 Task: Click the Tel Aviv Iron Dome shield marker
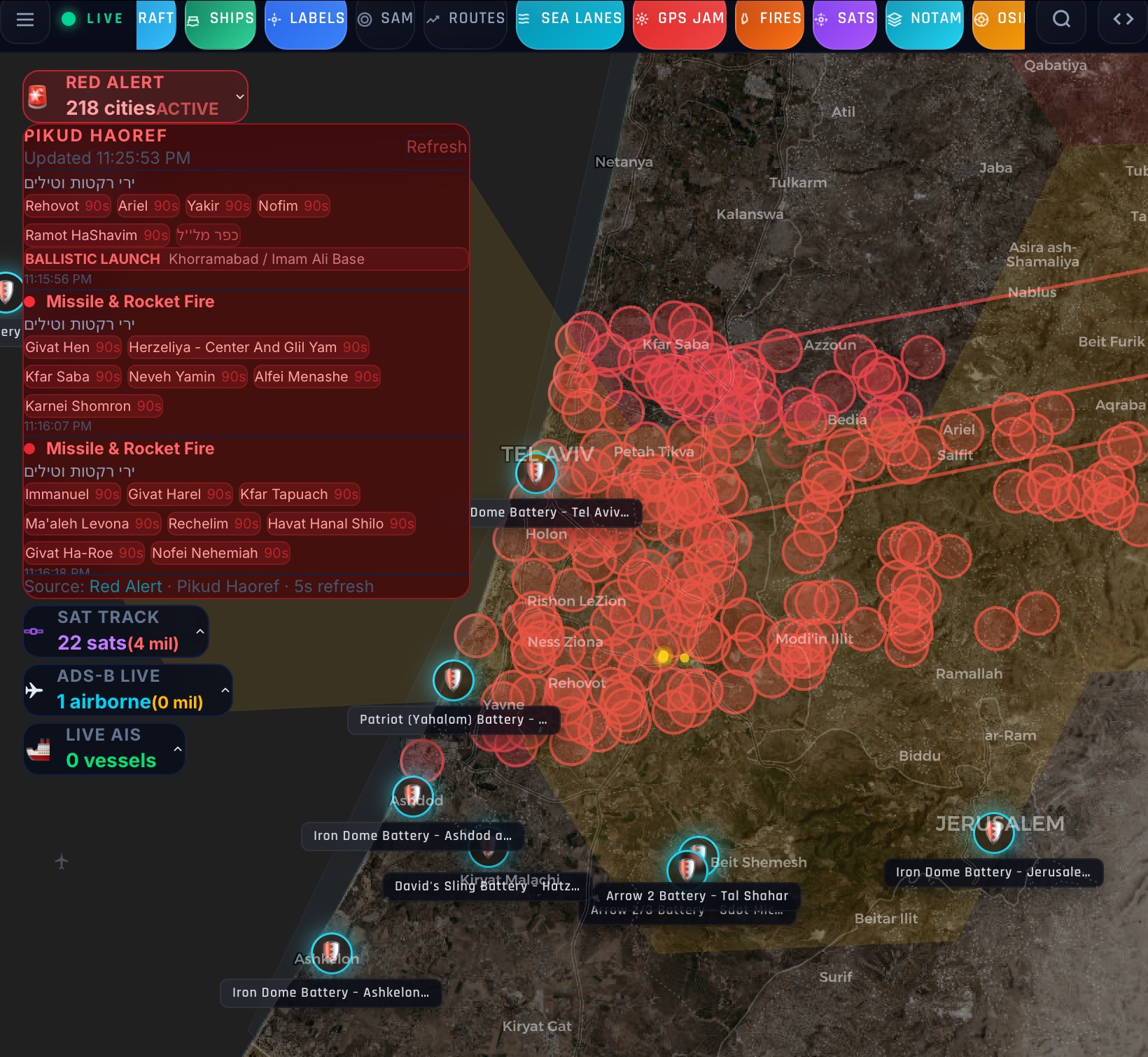[535, 472]
